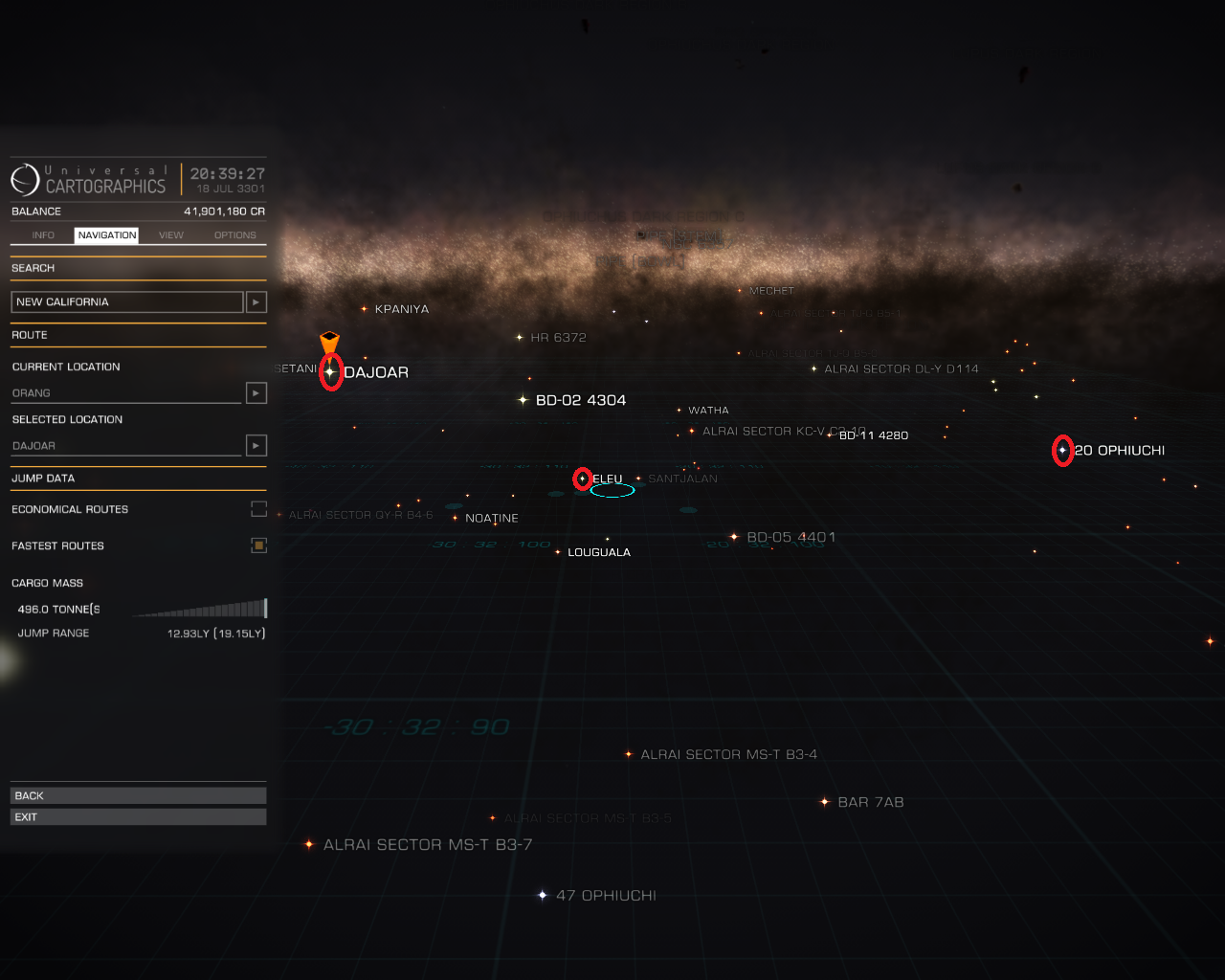
Task: Click the ALRAI SECTOR MS-T B3-5 label
Action: tap(588, 818)
